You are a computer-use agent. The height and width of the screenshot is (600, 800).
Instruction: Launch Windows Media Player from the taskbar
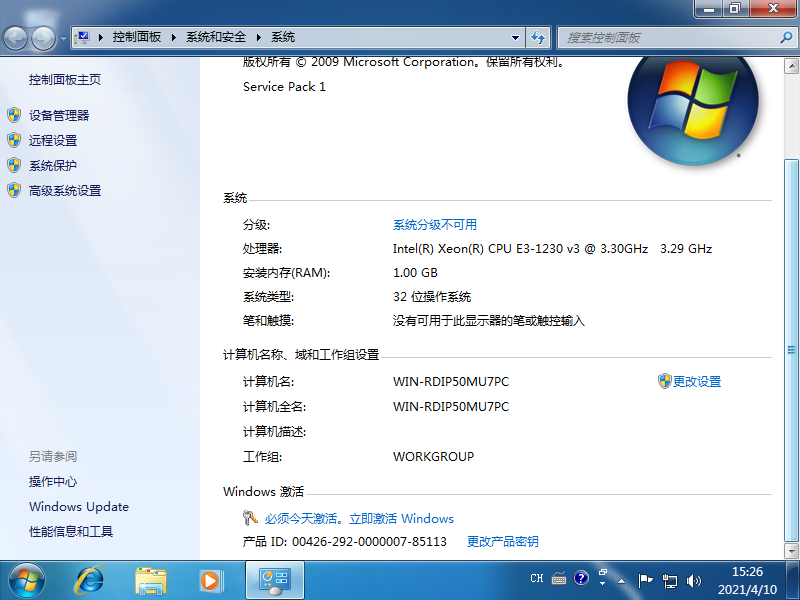click(211, 578)
